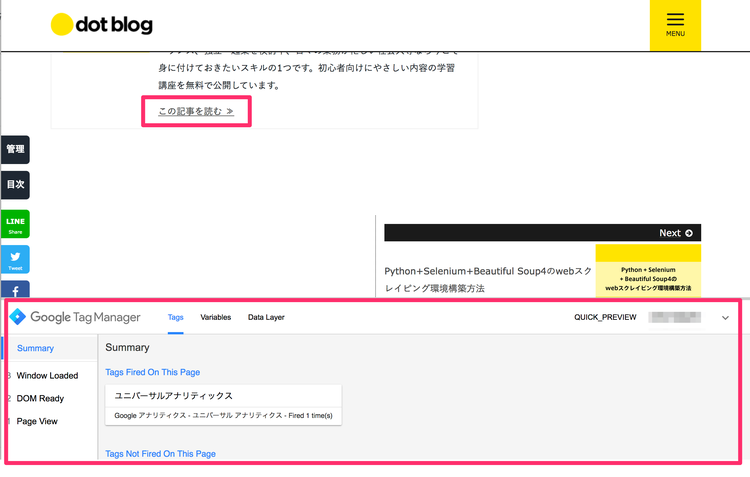The width and height of the screenshot is (750, 477).
Task: Click the Next article header bar
Action: [542, 233]
